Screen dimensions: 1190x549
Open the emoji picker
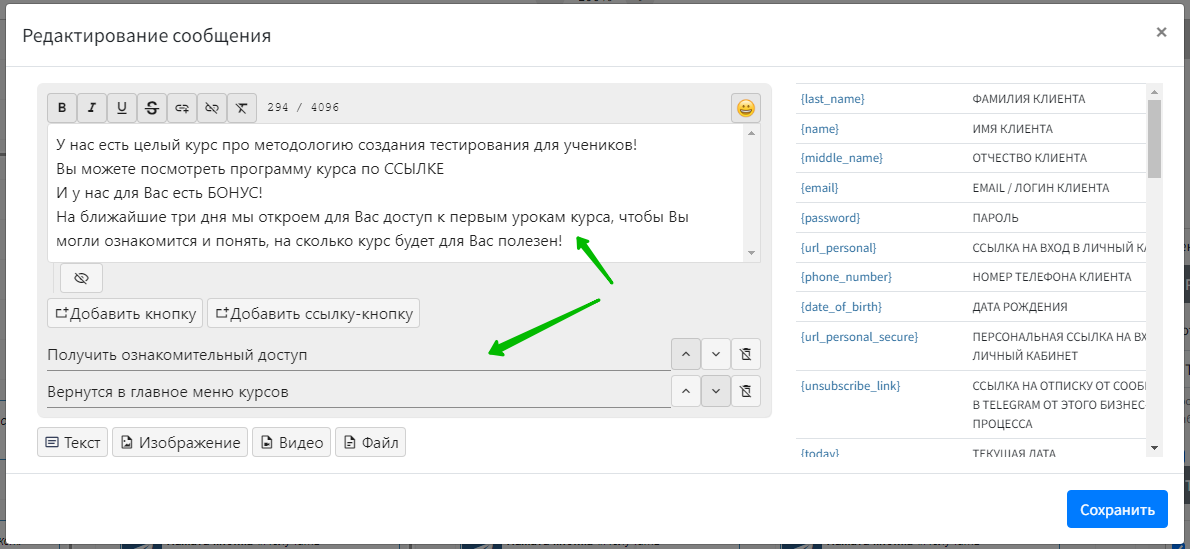coord(745,108)
